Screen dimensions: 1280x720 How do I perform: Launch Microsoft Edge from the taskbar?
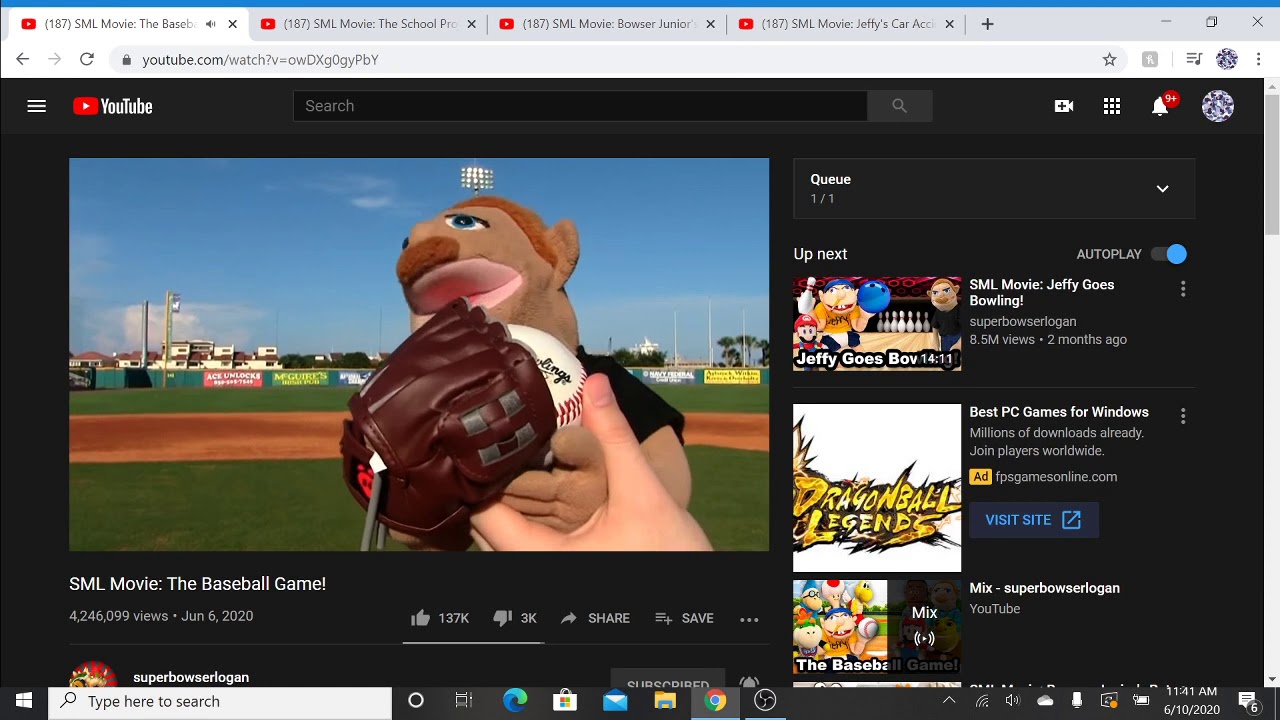click(x=514, y=701)
